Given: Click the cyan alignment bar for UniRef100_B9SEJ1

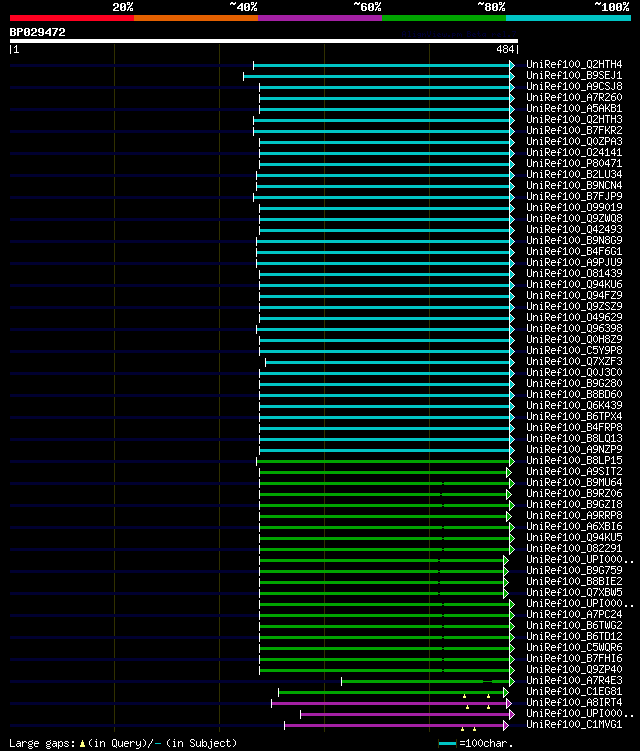Looking at the screenshot, I should (x=378, y=76).
